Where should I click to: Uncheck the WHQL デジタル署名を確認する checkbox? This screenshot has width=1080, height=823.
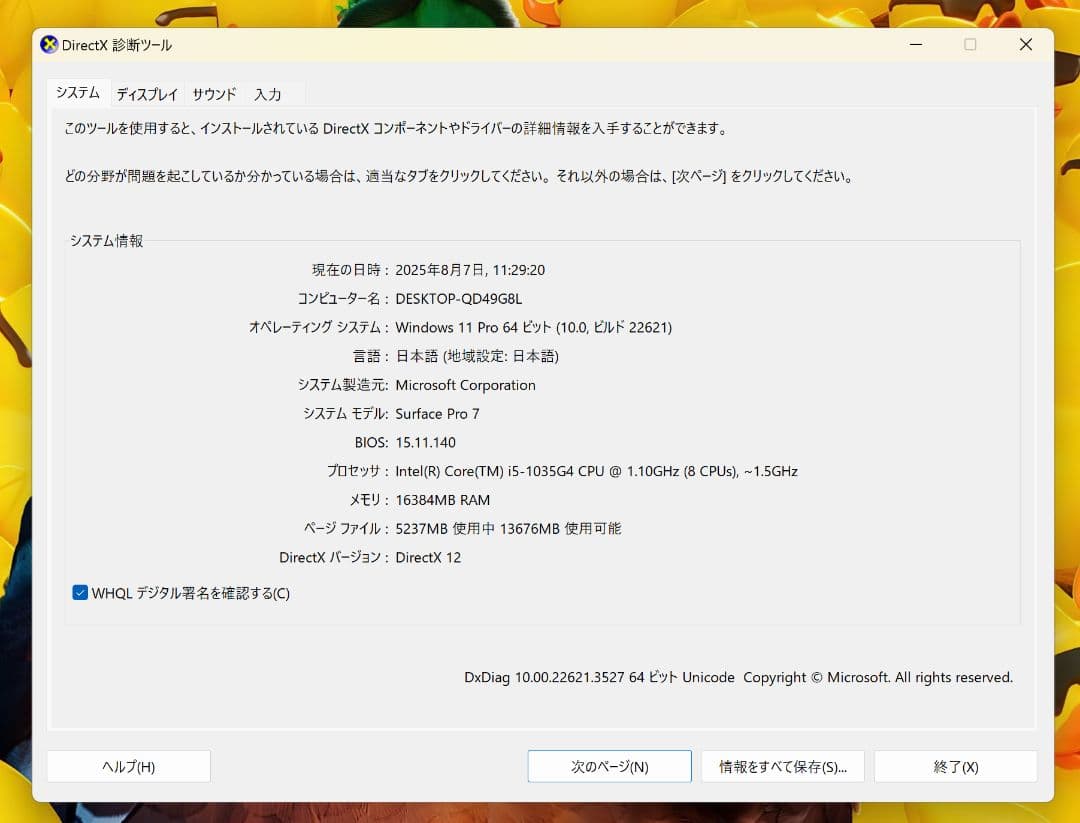pyautogui.click(x=80, y=592)
